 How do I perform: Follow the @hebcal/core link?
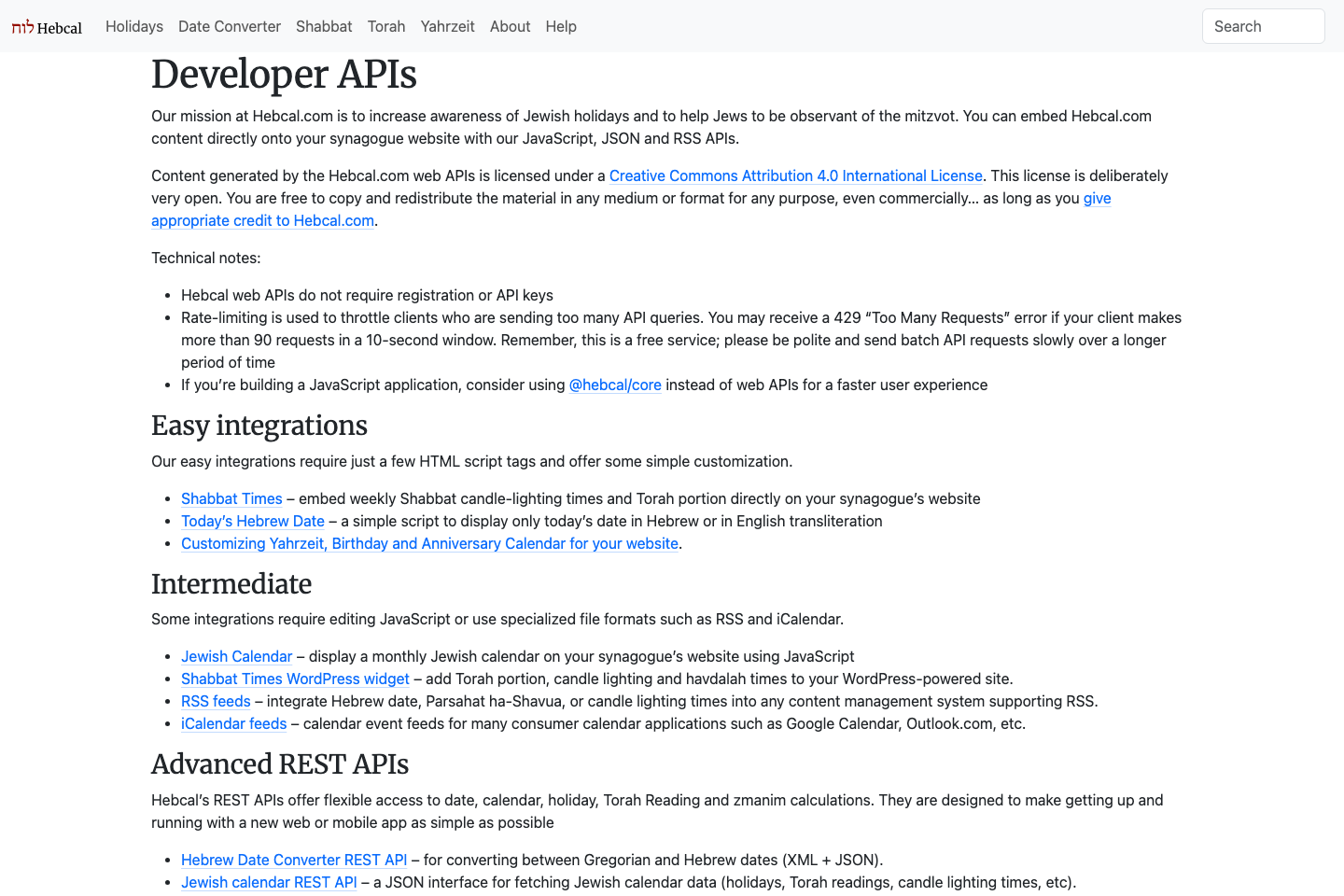click(615, 385)
